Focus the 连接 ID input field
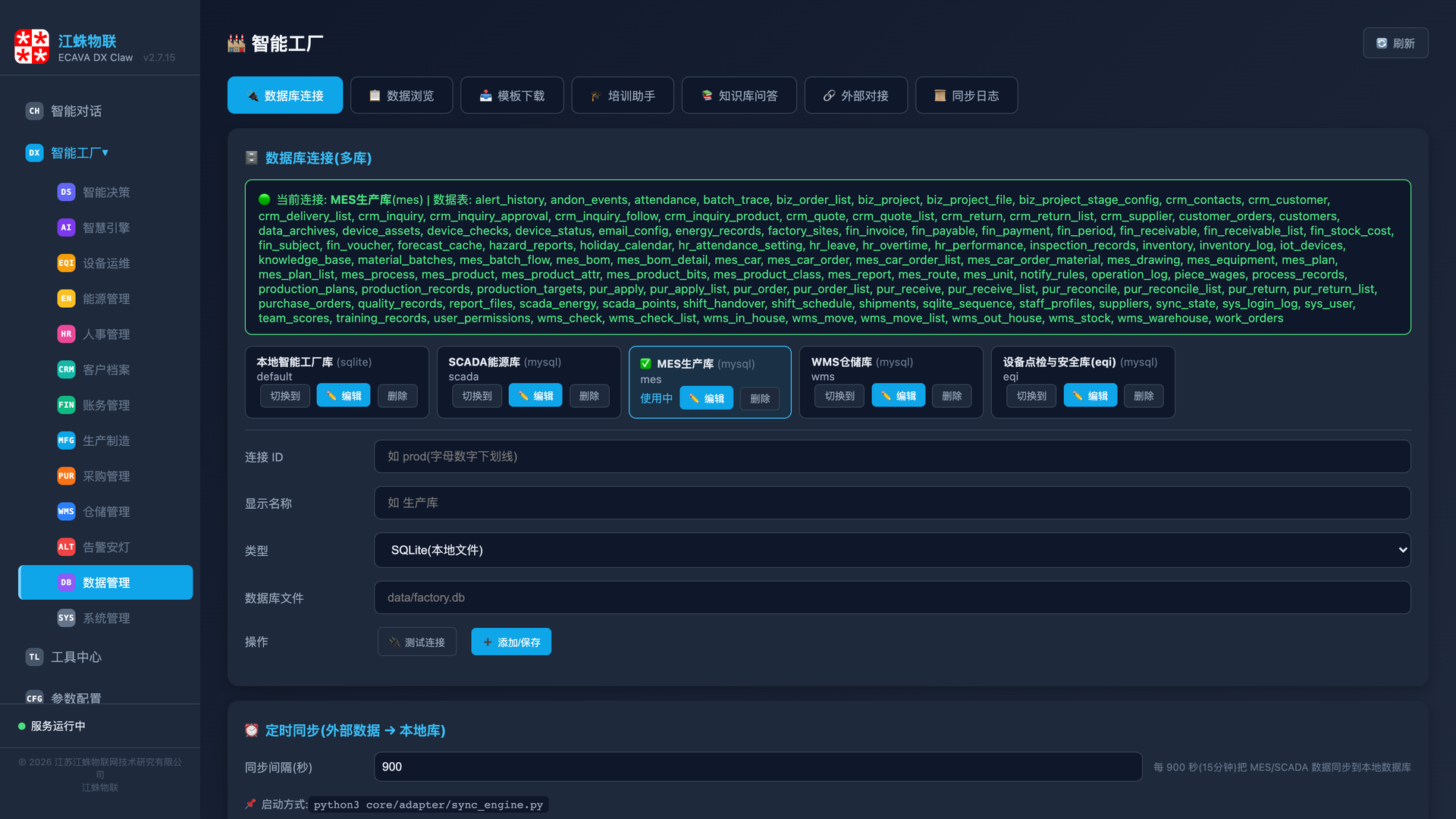 point(892,457)
